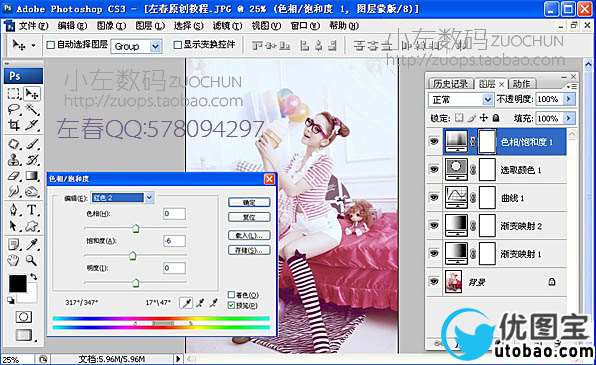Click the eyedropper in Hue/Saturation dialog

186,303
